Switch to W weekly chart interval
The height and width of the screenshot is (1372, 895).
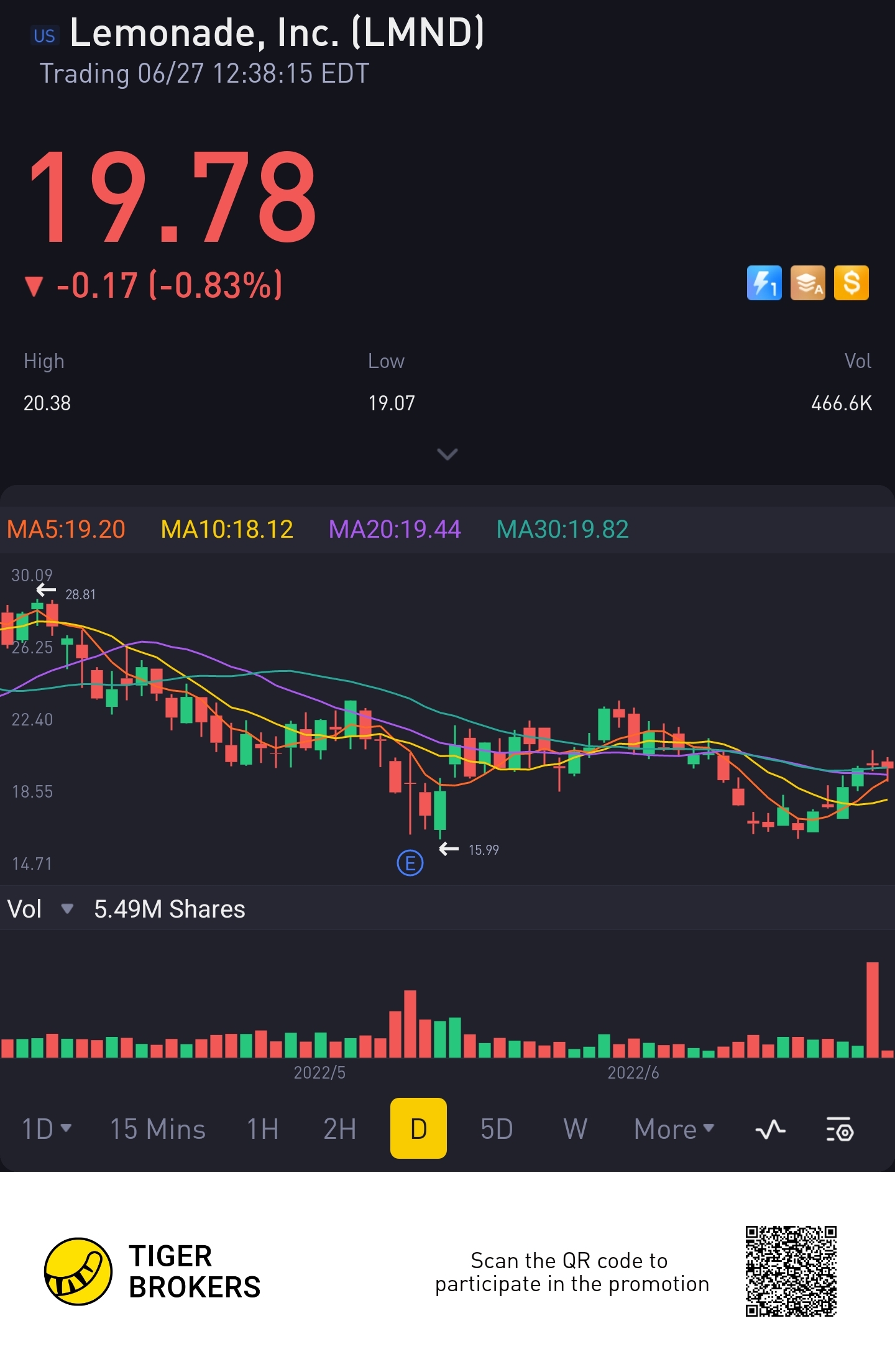pyautogui.click(x=576, y=1129)
